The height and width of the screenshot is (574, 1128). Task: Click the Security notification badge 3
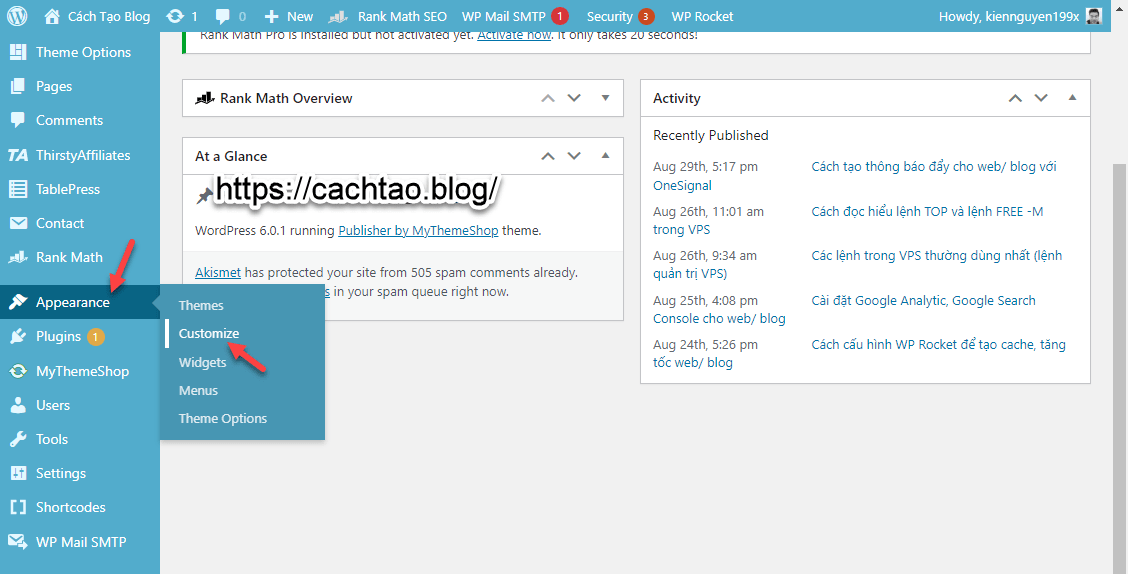point(647,16)
